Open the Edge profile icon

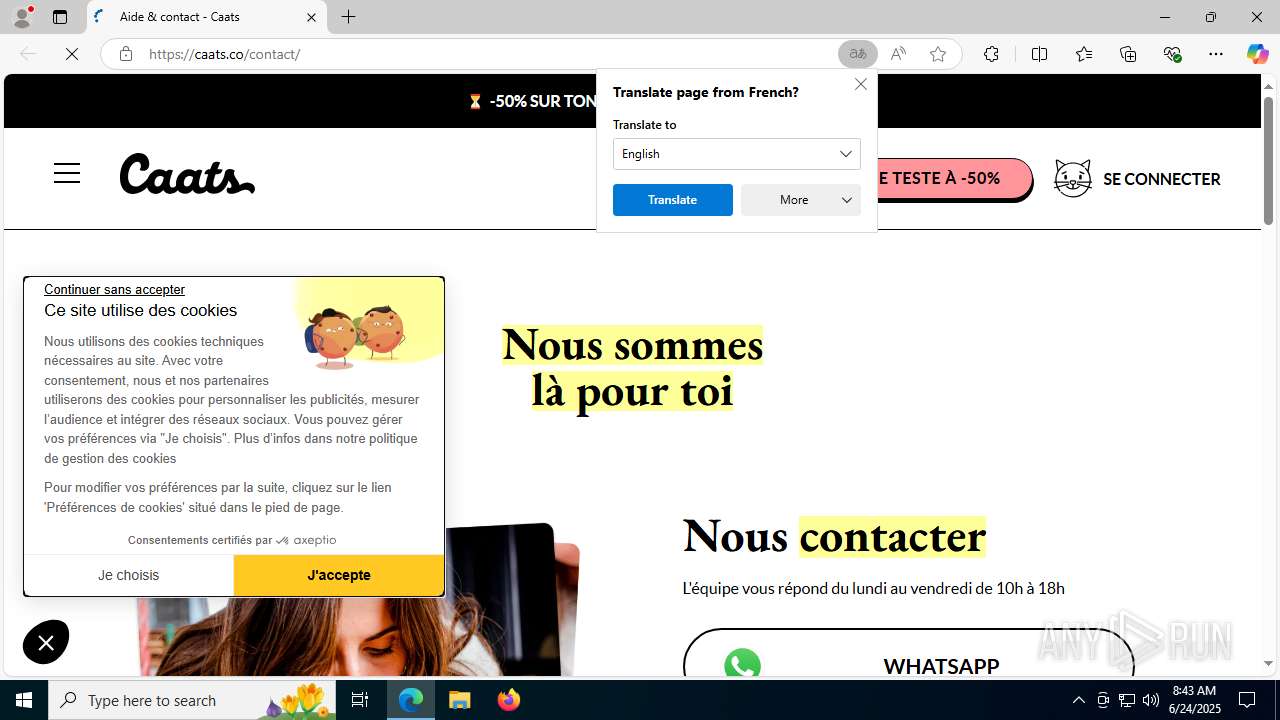(x=22, y=17)
